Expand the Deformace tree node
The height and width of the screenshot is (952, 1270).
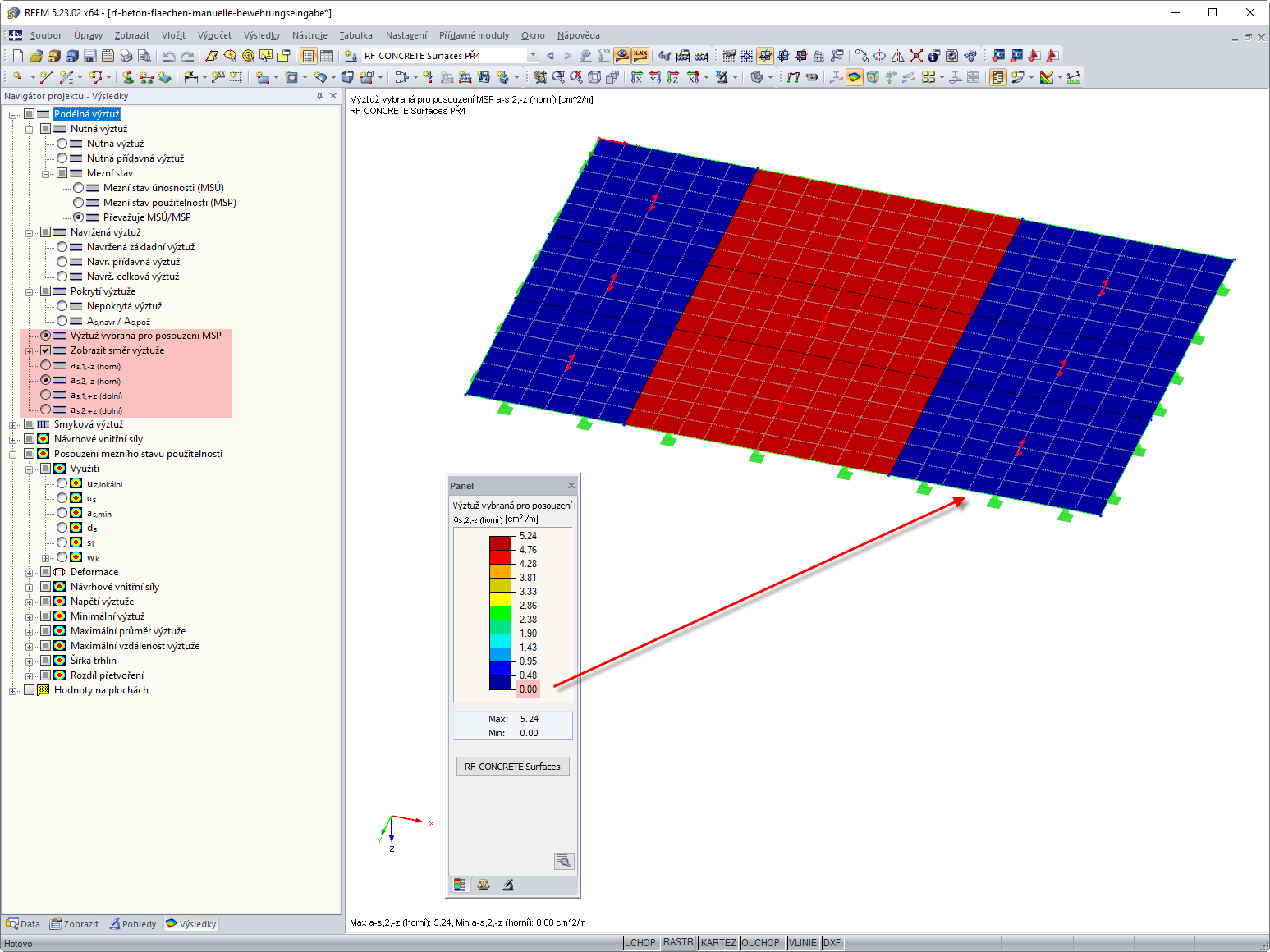tap(30, 572)
